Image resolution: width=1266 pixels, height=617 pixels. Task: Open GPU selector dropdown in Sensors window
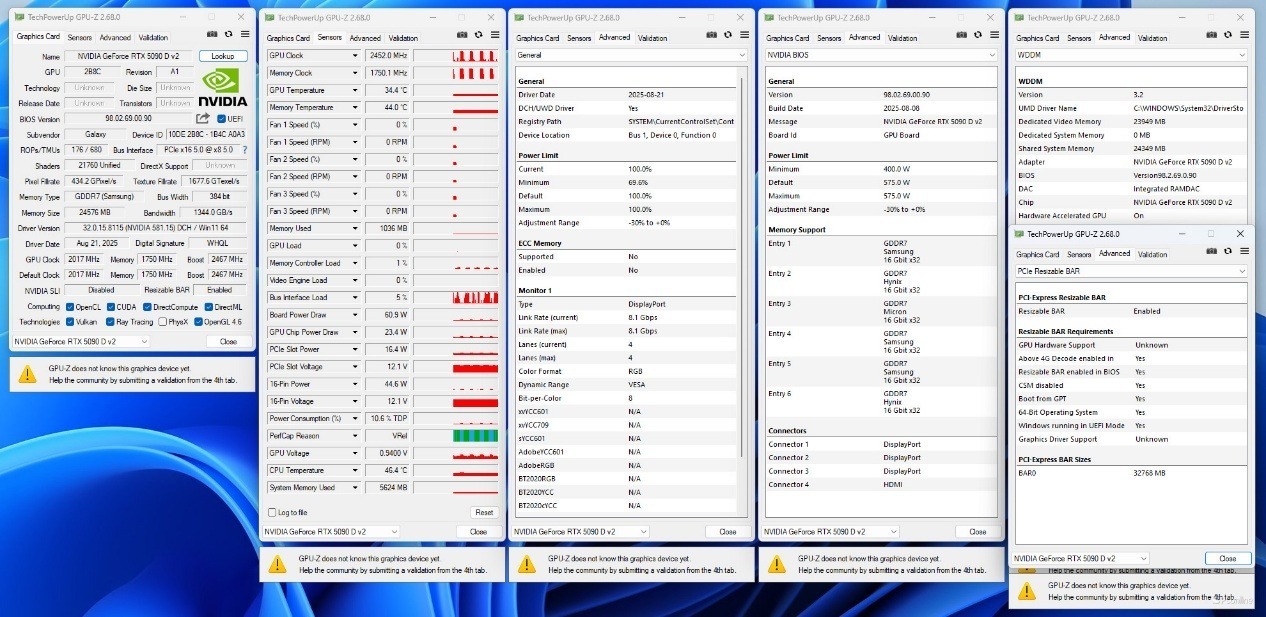coord(331,531)
